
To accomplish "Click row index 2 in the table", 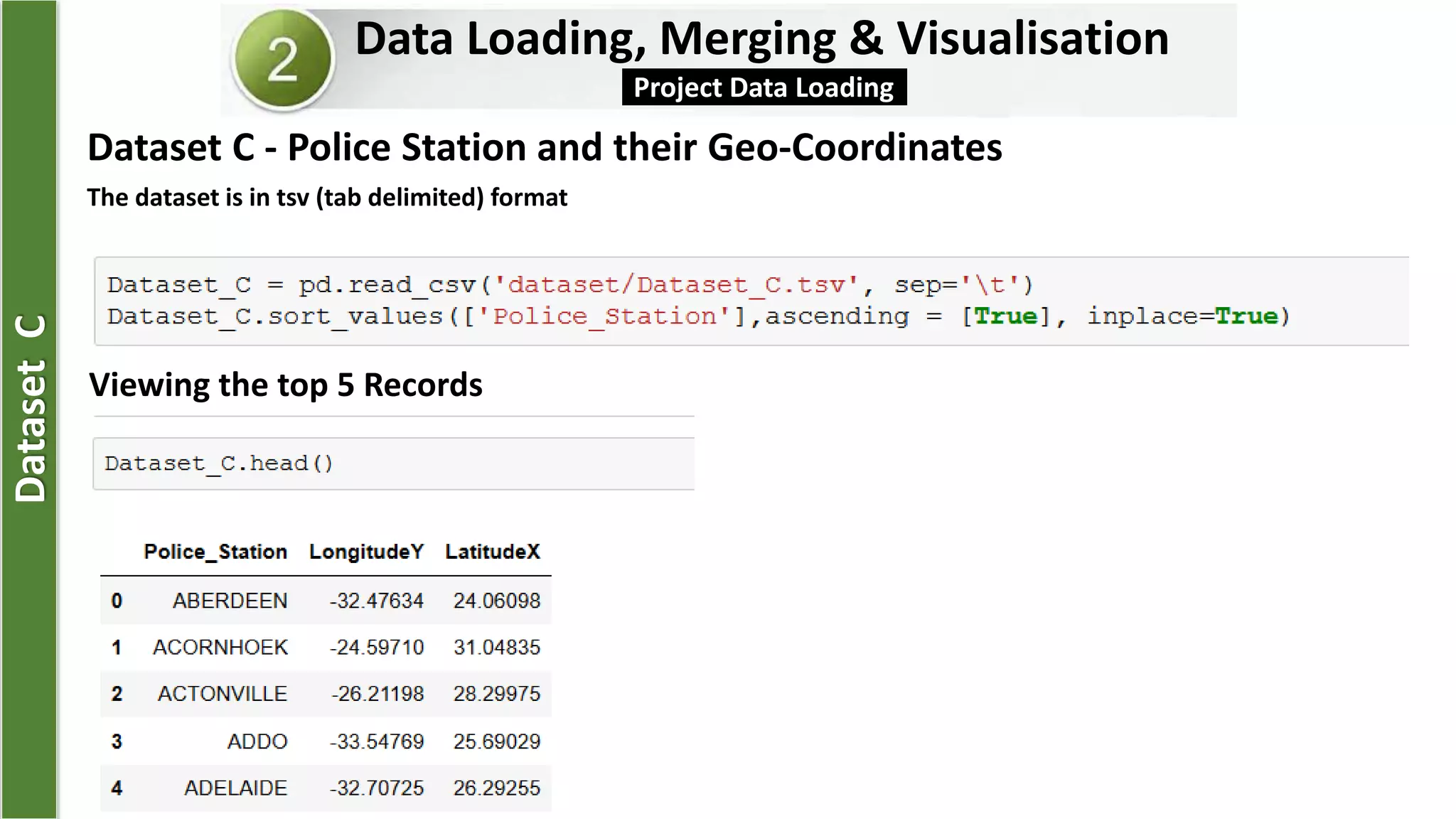I will [x=117, y=693].
